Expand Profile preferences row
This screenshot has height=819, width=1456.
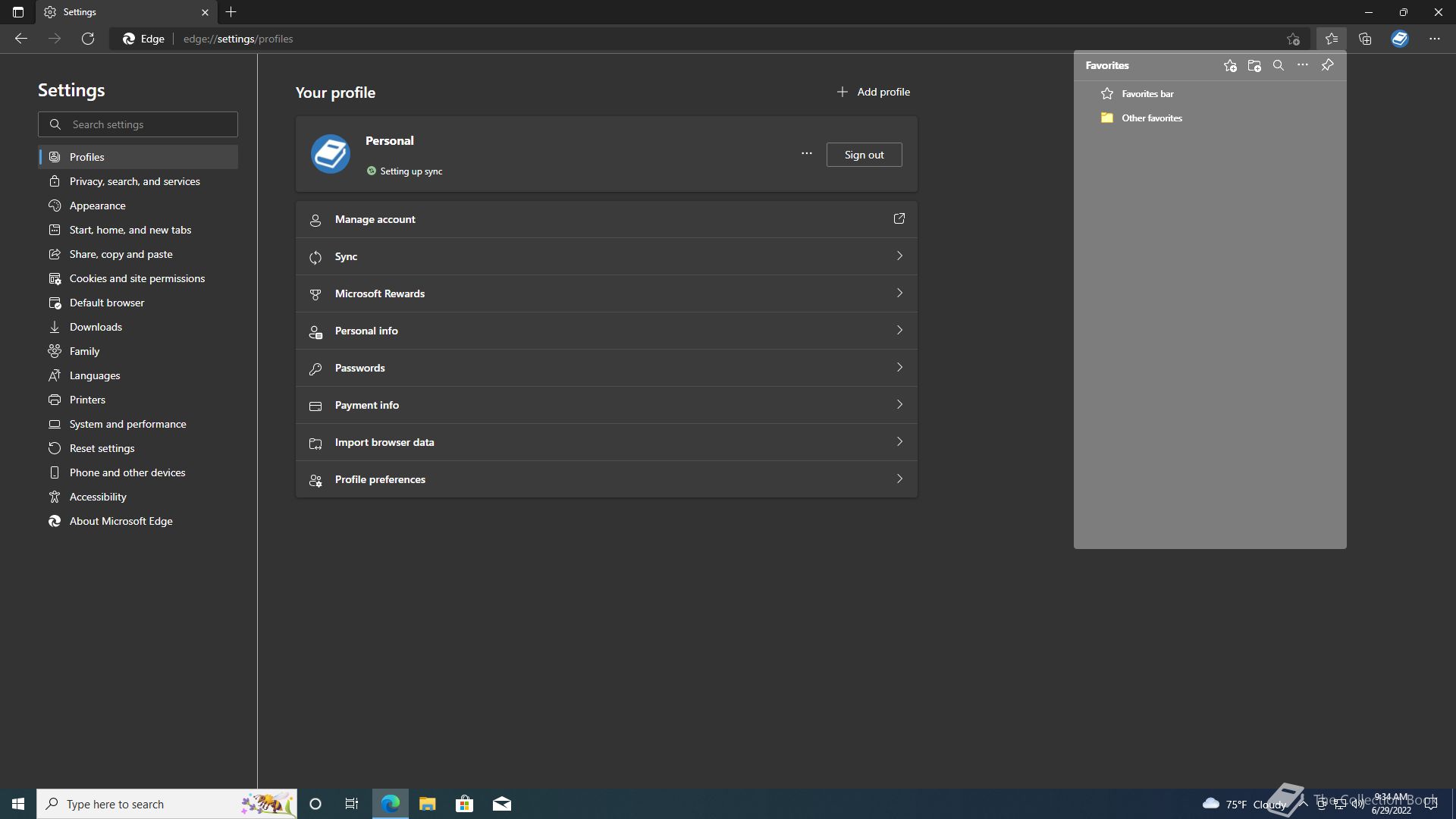tap(607, 479)
